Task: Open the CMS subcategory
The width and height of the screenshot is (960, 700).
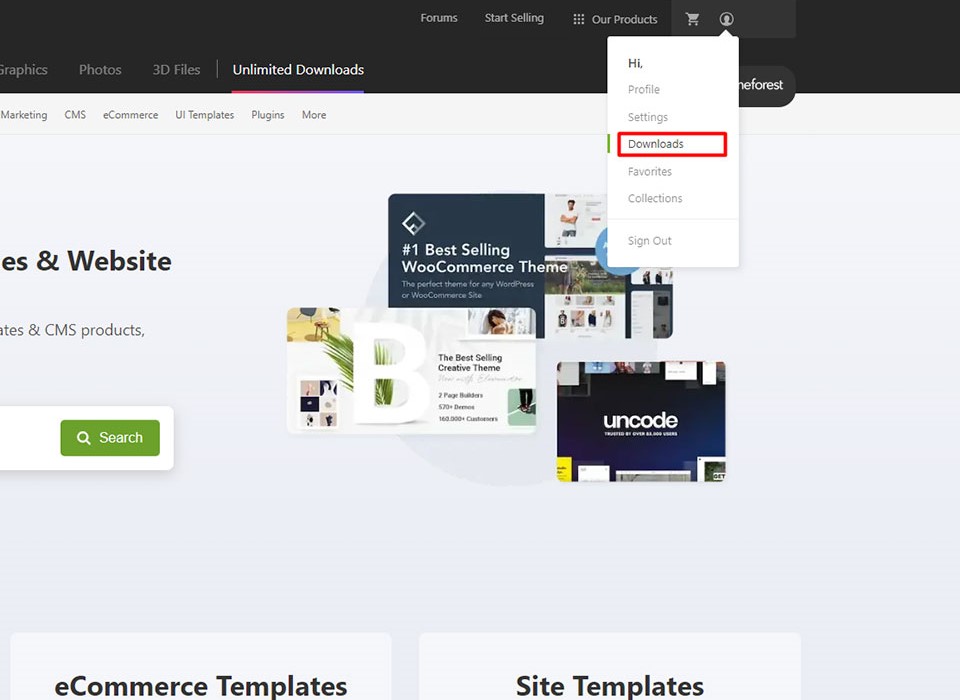Action: (x=75, y=115)
